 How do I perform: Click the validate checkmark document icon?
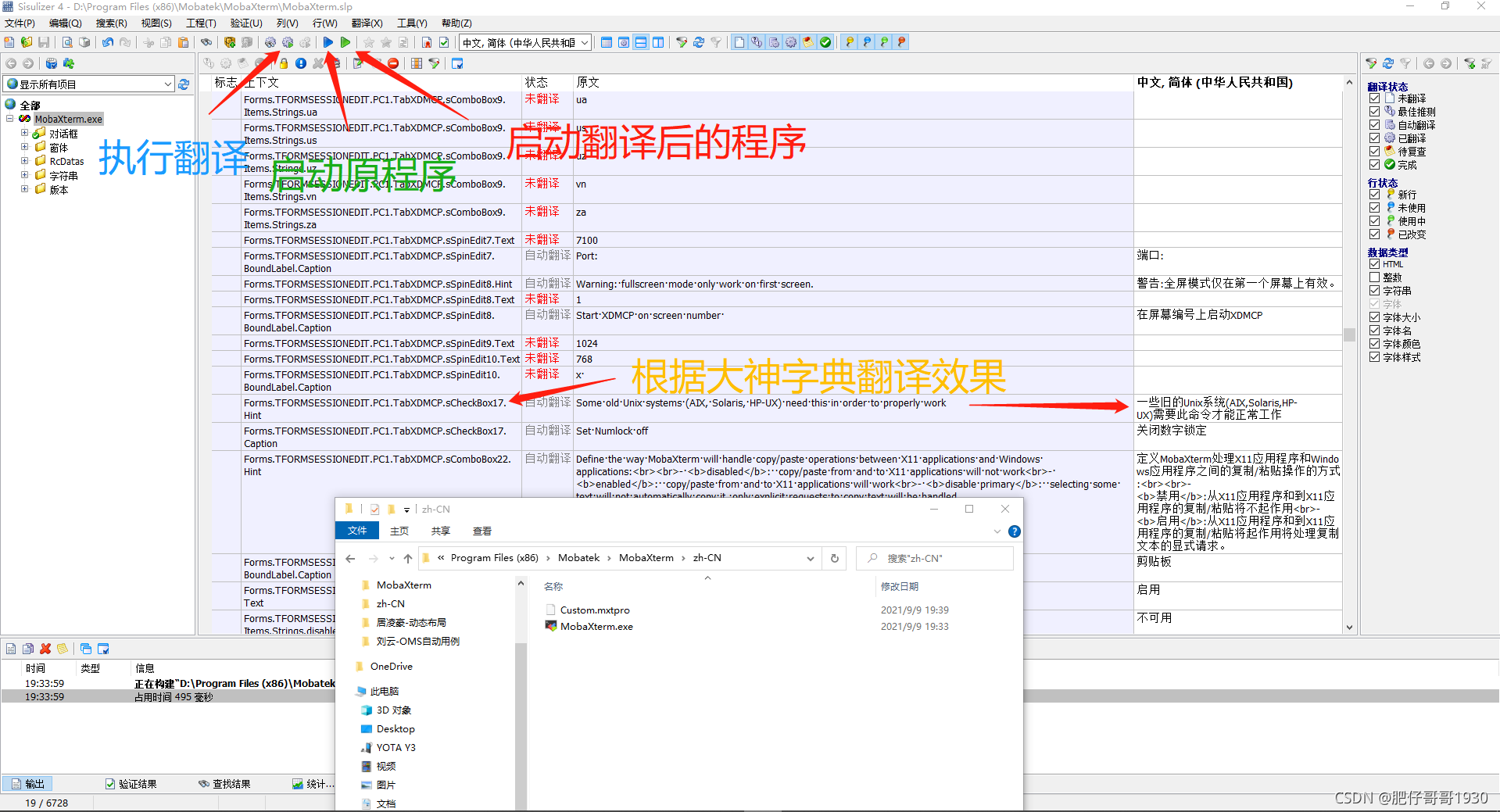444,42
